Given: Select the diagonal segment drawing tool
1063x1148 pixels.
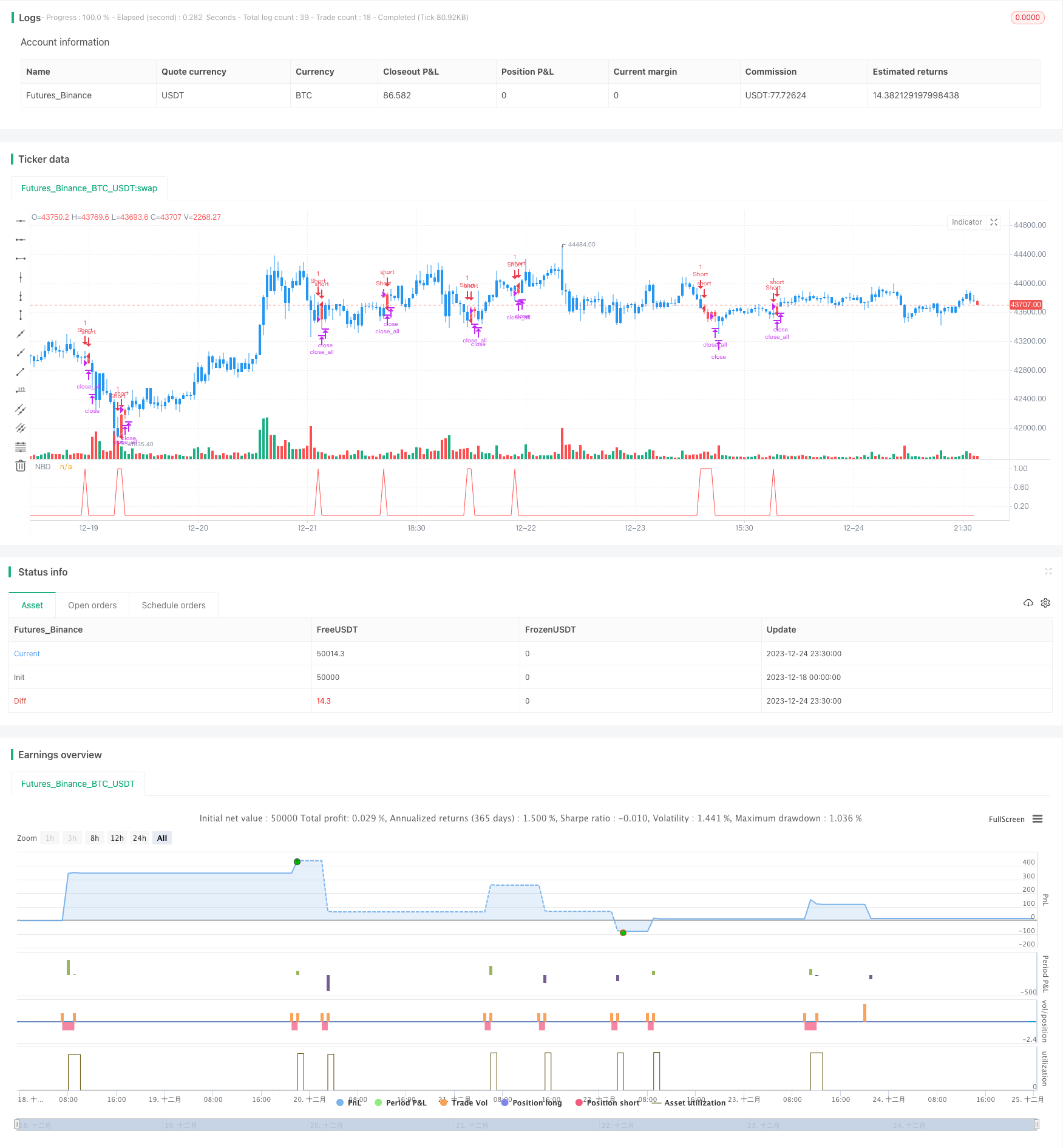Looking at the screenshot, I should point(21,372).
